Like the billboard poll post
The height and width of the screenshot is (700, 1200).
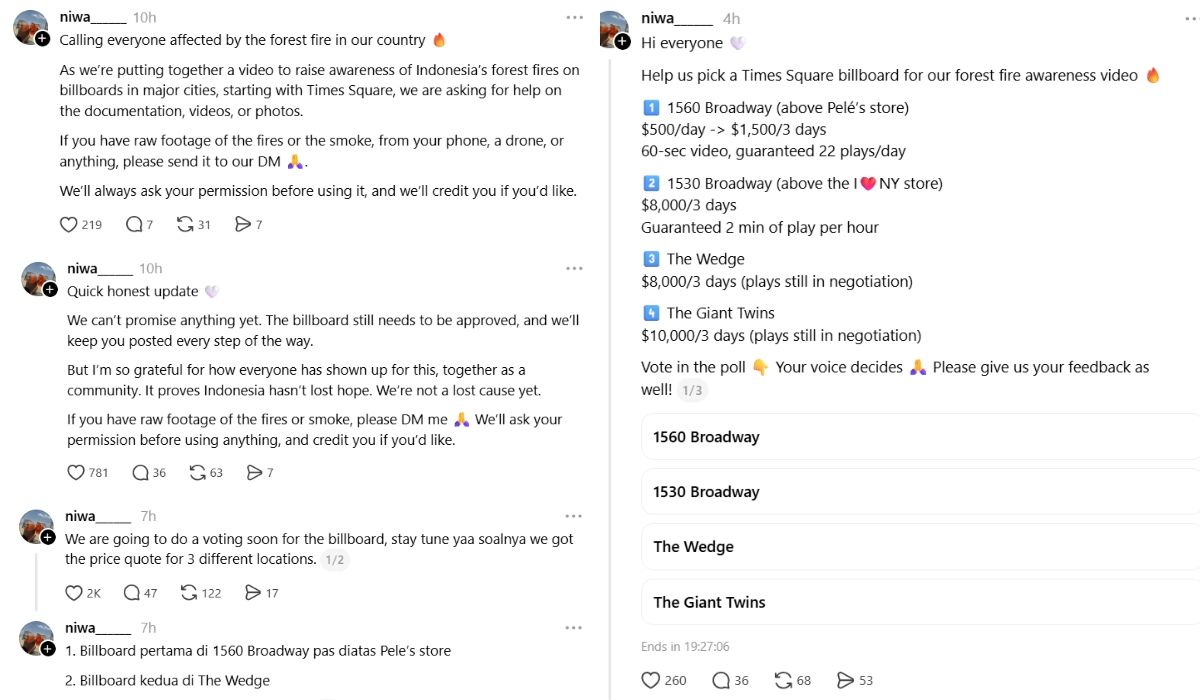(x=664, y=680)
